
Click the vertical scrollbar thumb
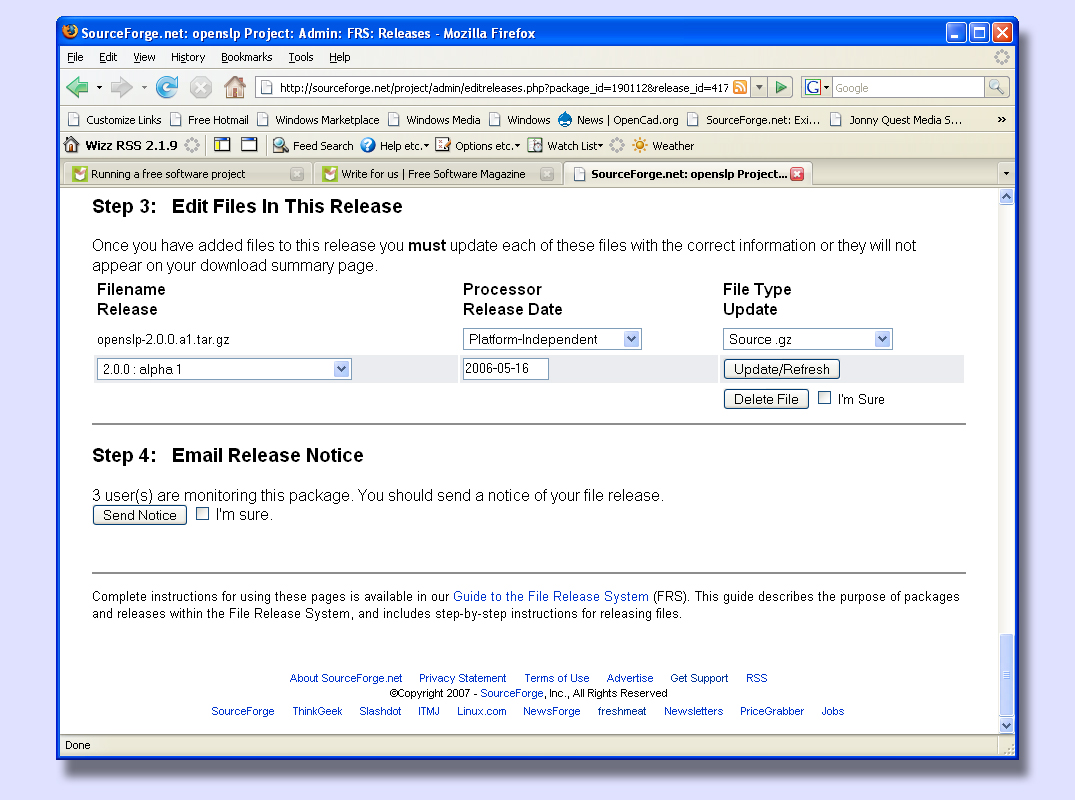(x=1006, y=675)
